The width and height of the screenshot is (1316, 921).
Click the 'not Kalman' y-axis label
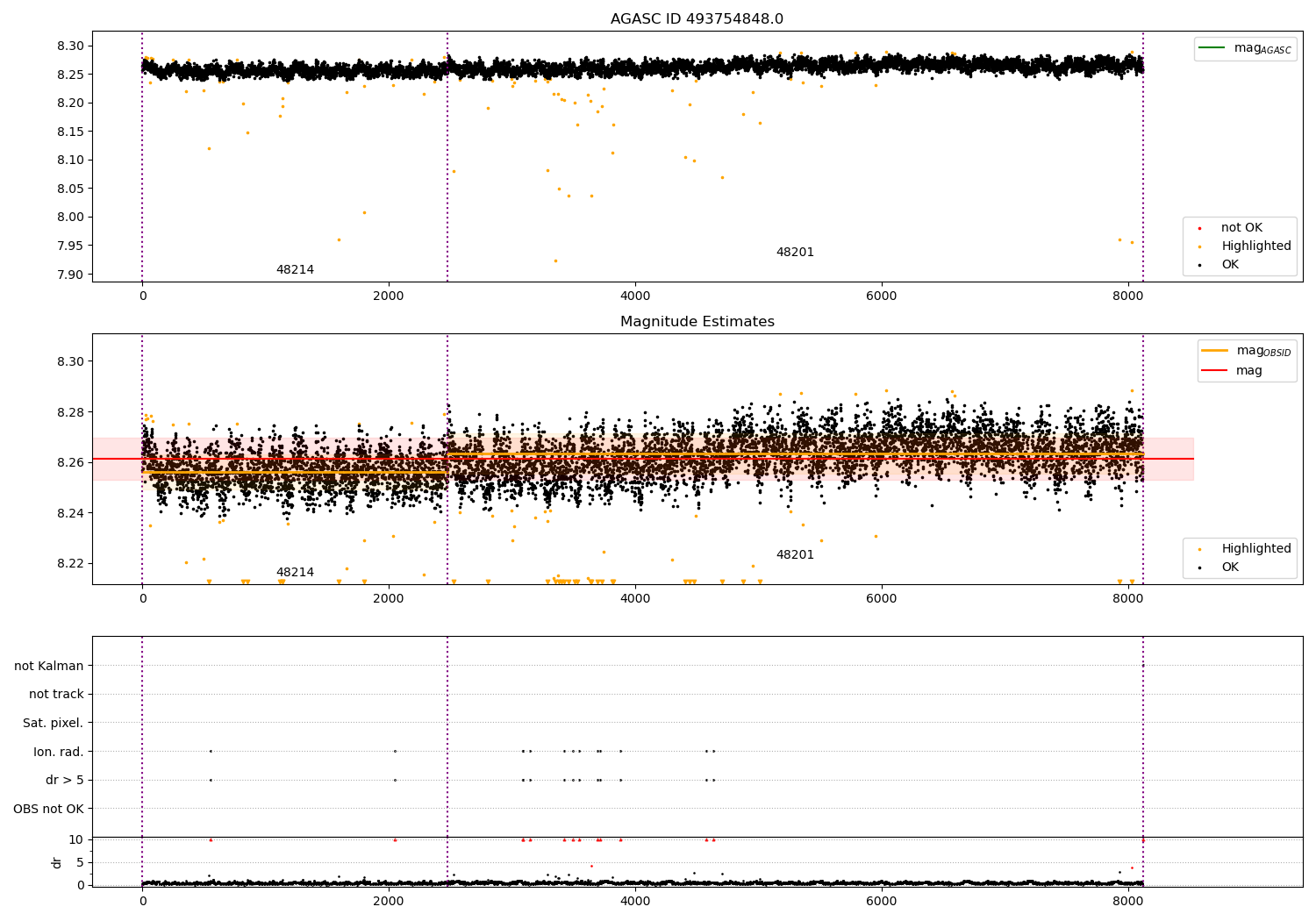point(49,666)
